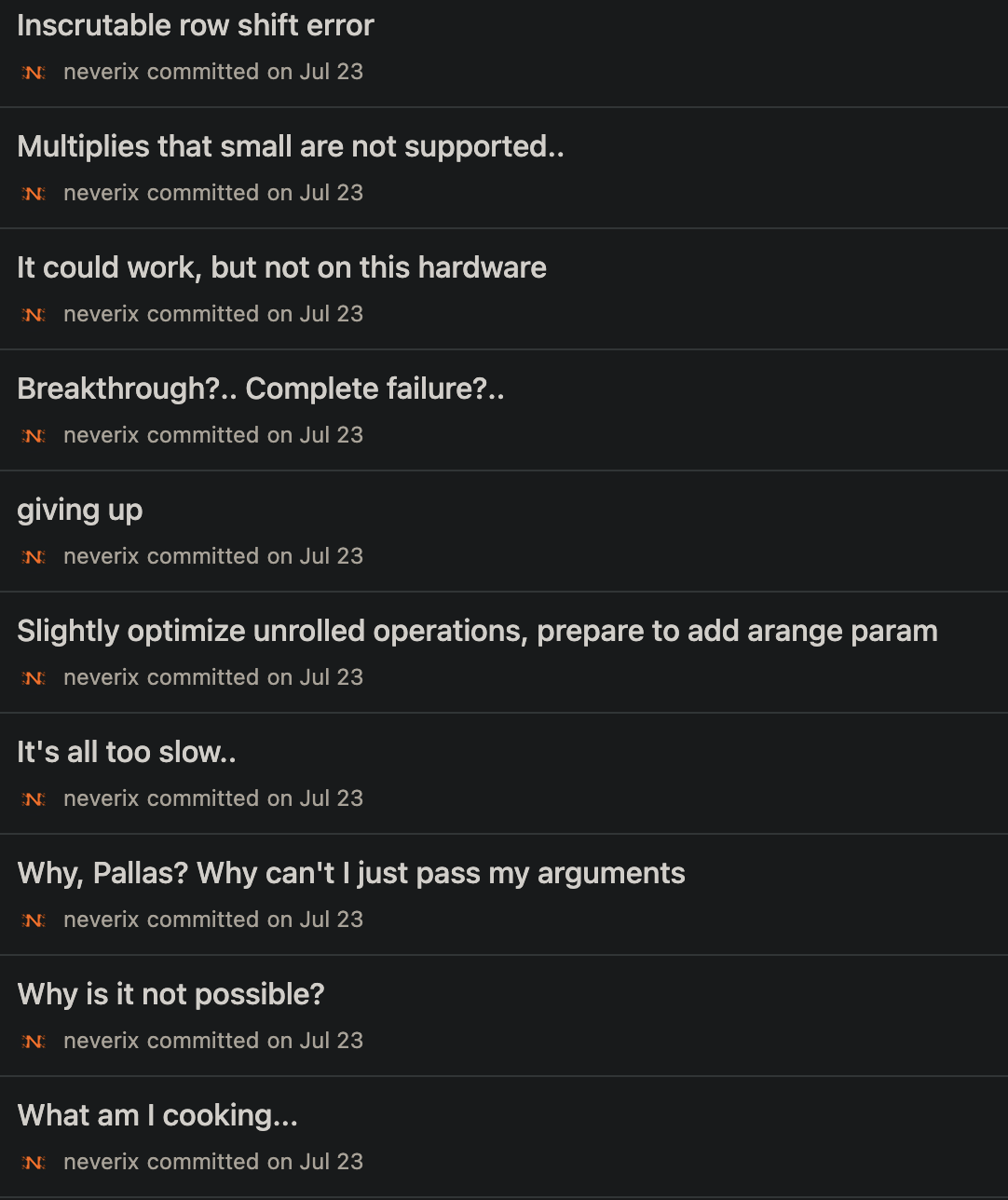Image resolution: width=1008 pixels, height=1200 pixels.
Task: Open commit 'Inscrutable row shift error'
Action: pyautogui.click(x=196, y=25)
